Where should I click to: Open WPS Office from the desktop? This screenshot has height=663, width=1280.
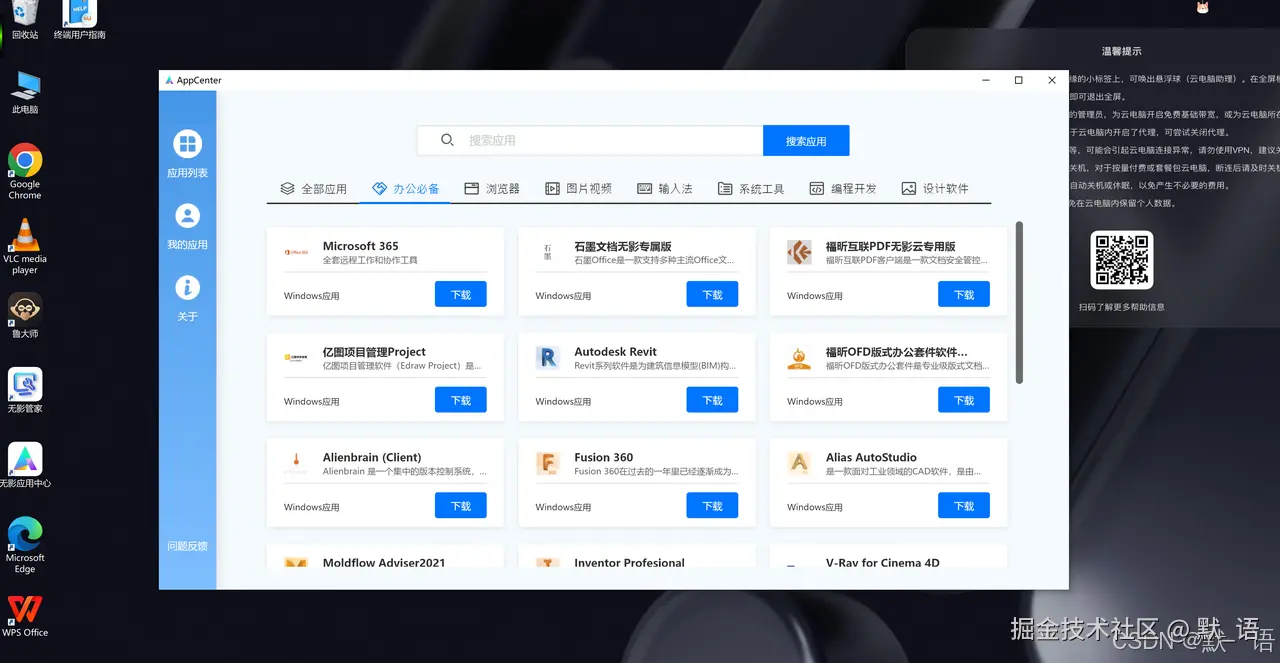point(24,609)
